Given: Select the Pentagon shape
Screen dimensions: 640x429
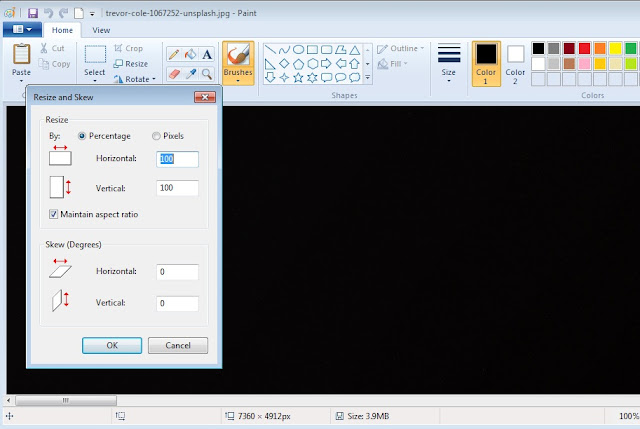Looking at the screenshot, I should [298, 64].
